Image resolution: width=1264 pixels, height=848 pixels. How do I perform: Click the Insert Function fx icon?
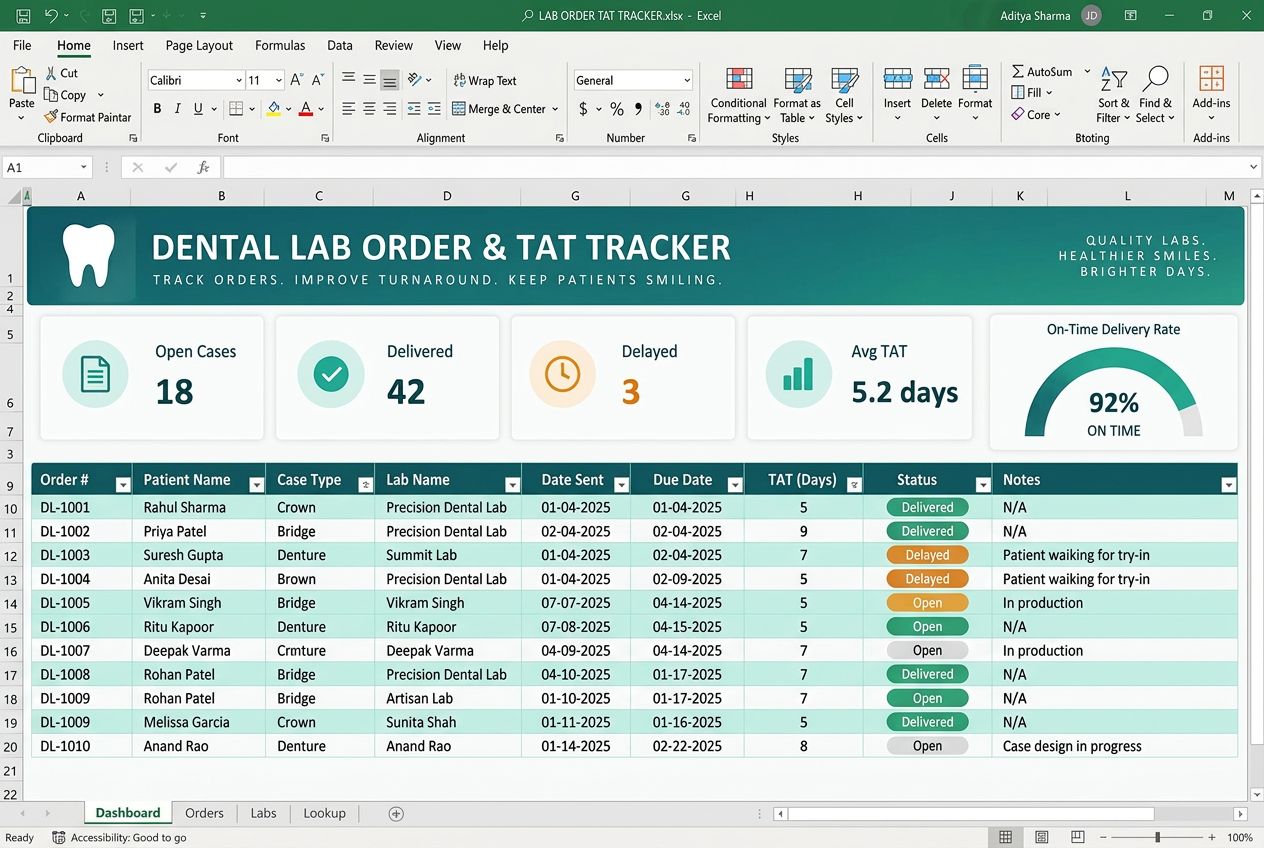tap(203, 168)
